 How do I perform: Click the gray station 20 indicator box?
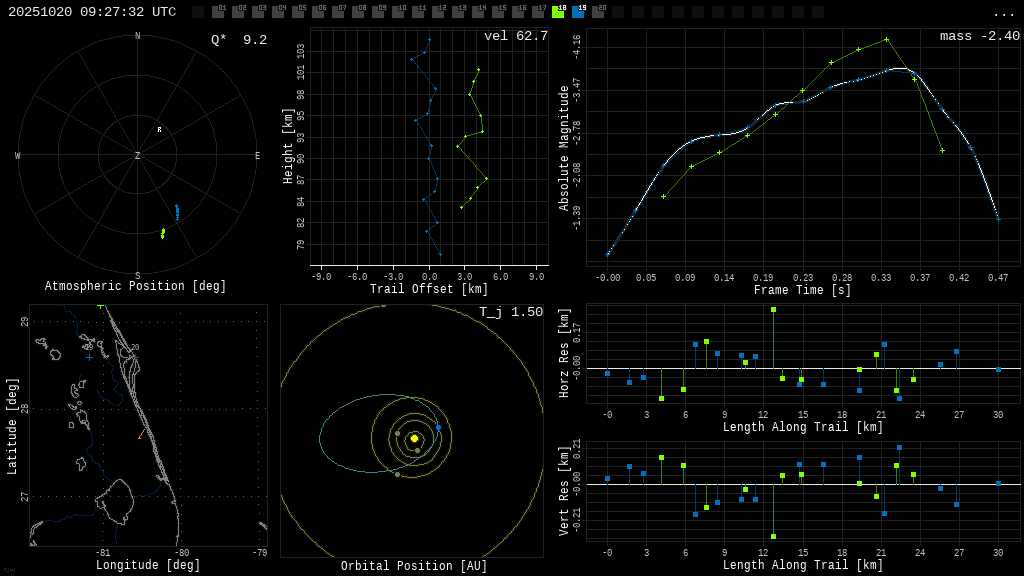[598, 12]
